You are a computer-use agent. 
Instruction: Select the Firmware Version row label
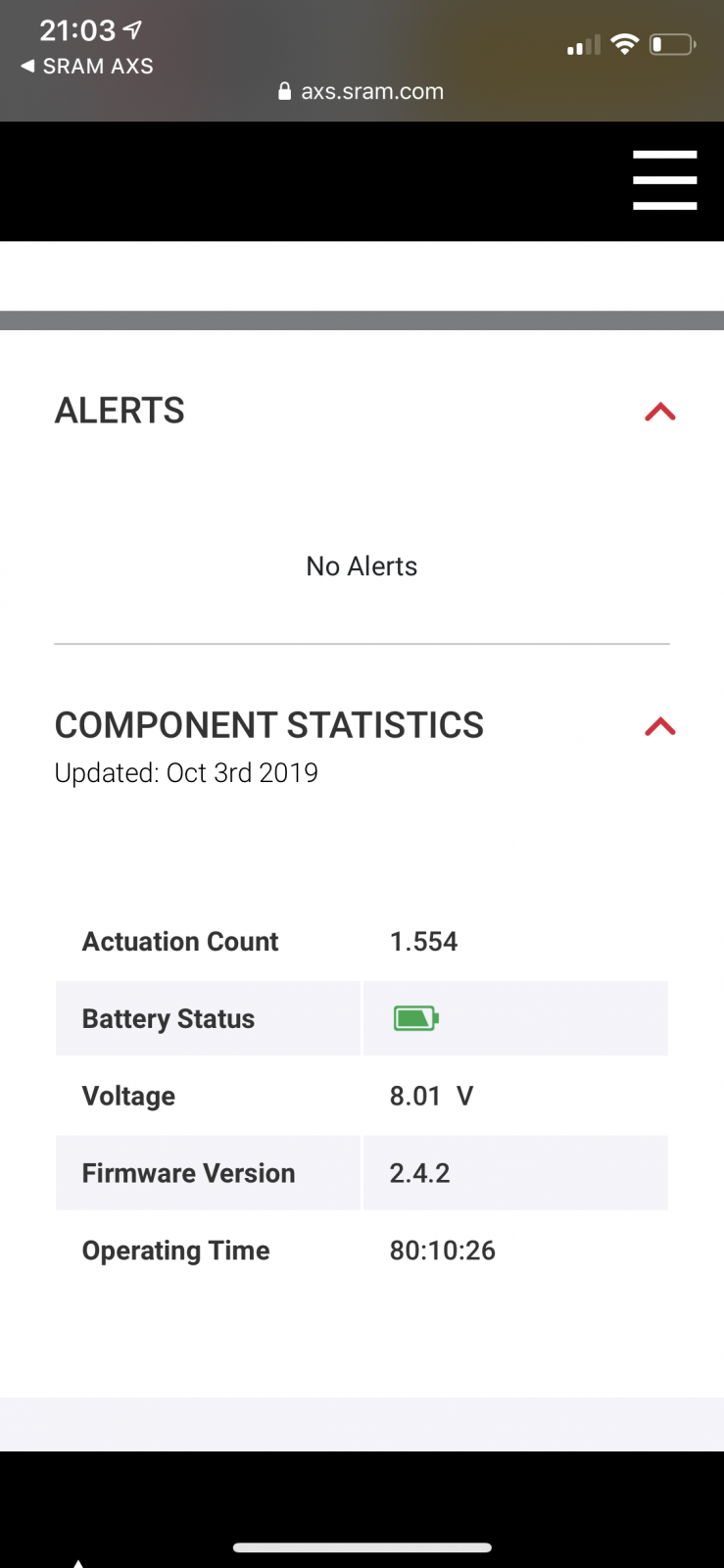click(188, 1173)
